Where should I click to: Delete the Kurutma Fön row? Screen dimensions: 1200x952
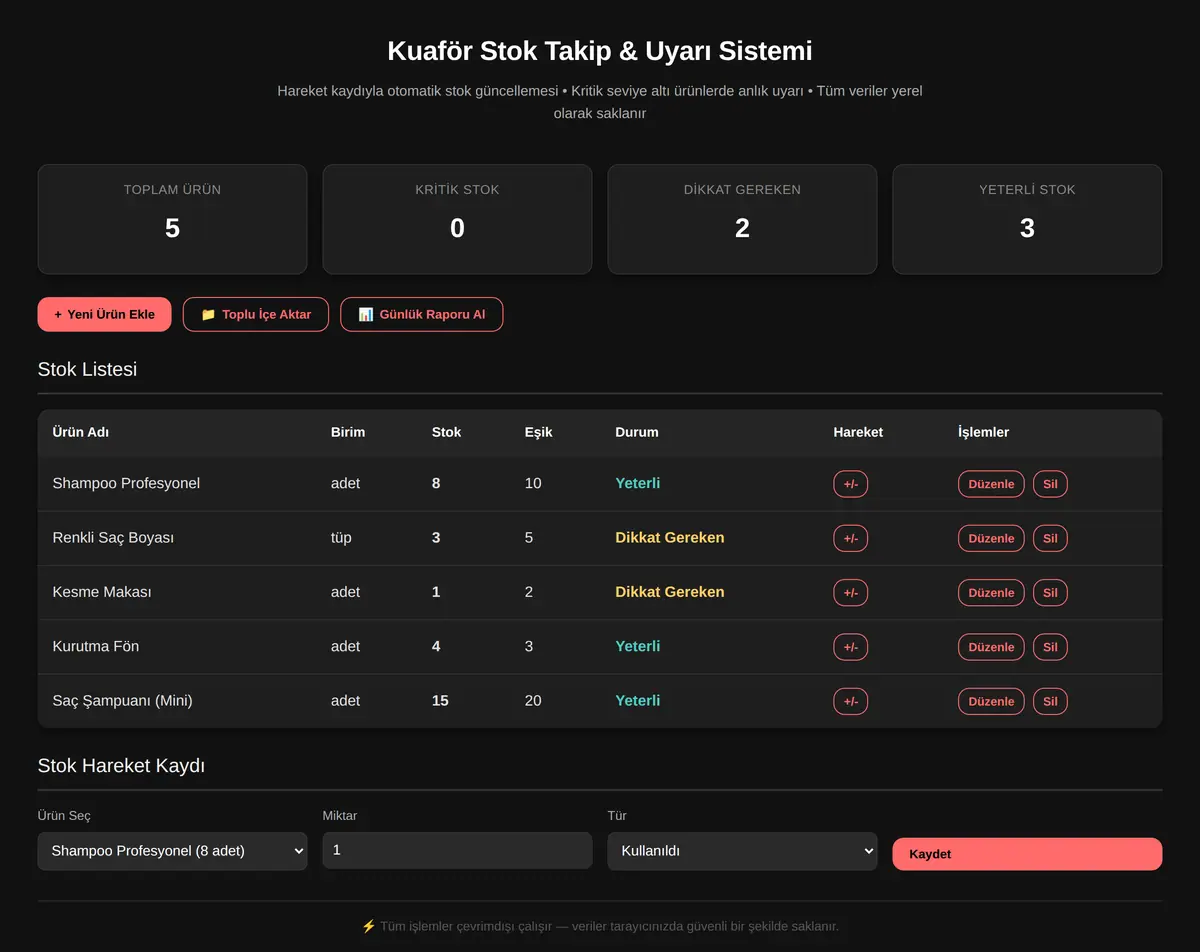click(1050, 647)
